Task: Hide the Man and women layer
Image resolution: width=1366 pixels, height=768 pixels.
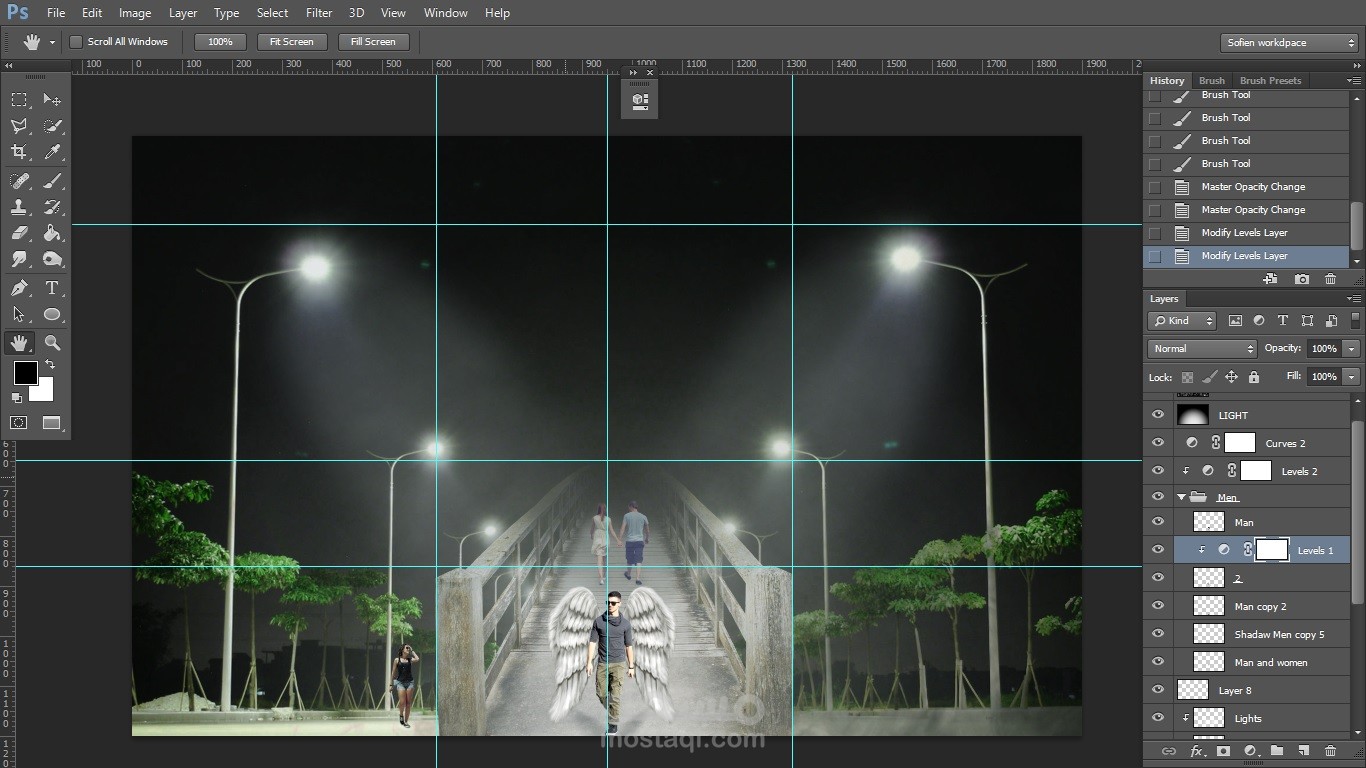Action: [1158, 662]
